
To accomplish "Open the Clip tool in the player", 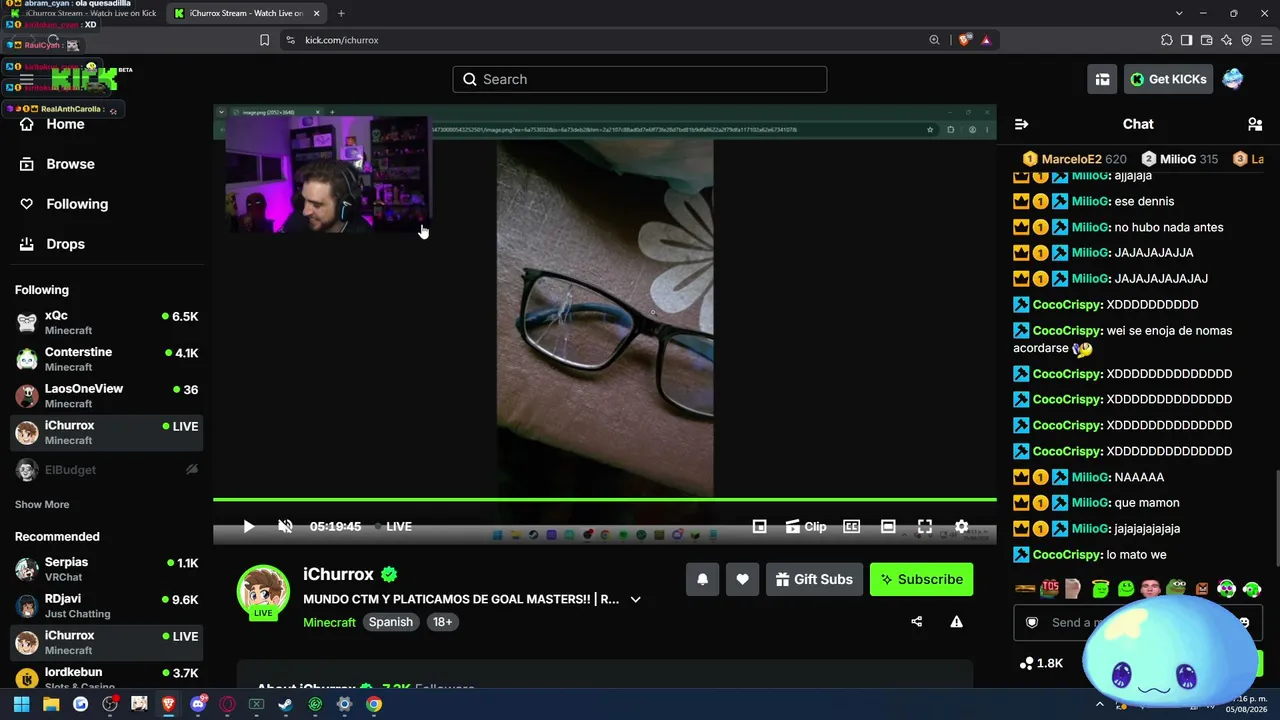I will [805, 526].
